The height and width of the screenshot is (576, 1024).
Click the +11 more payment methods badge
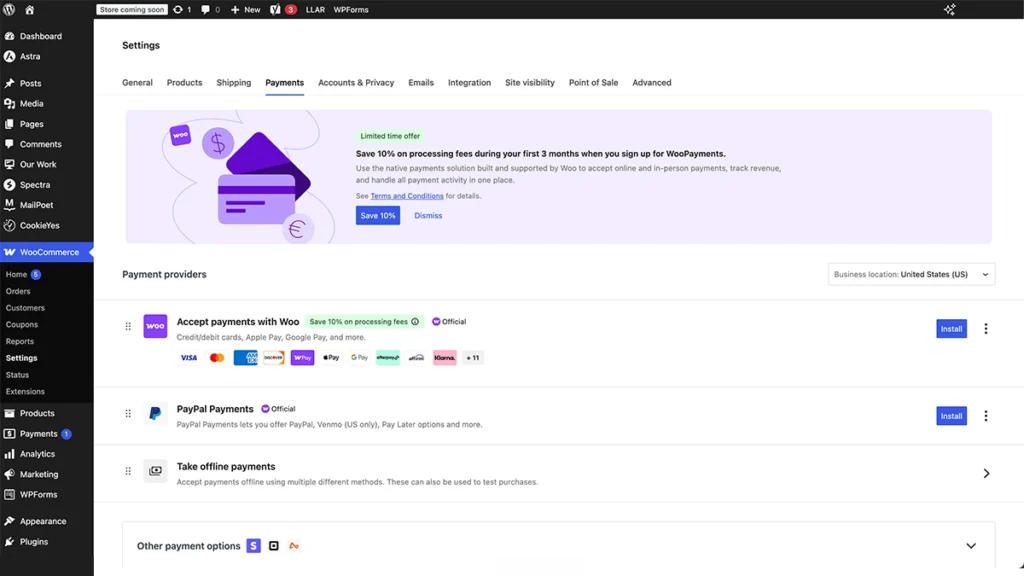(x=473, y=357)
